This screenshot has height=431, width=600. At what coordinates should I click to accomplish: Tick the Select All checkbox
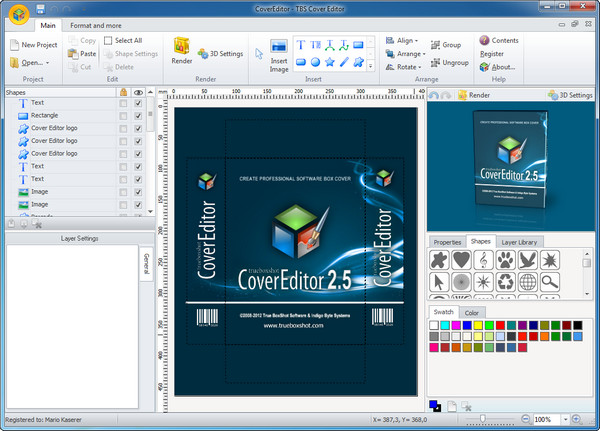(108, 40)
